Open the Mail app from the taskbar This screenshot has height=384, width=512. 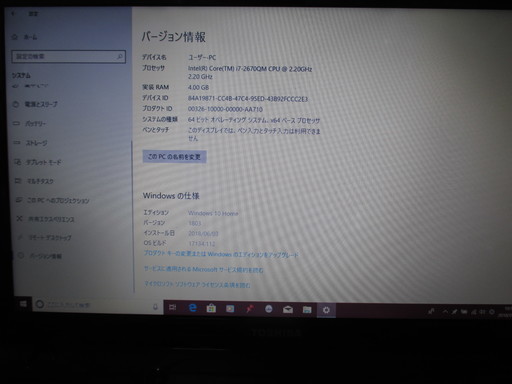288,310
